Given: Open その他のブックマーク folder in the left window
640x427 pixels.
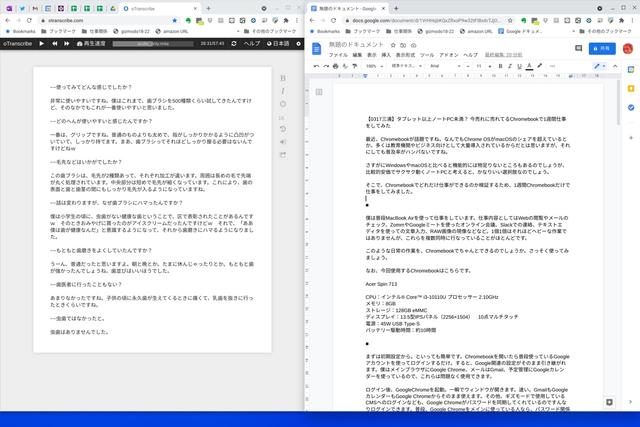Looking at the screenshot, I should pyautogui.click(x=270, y=31).
